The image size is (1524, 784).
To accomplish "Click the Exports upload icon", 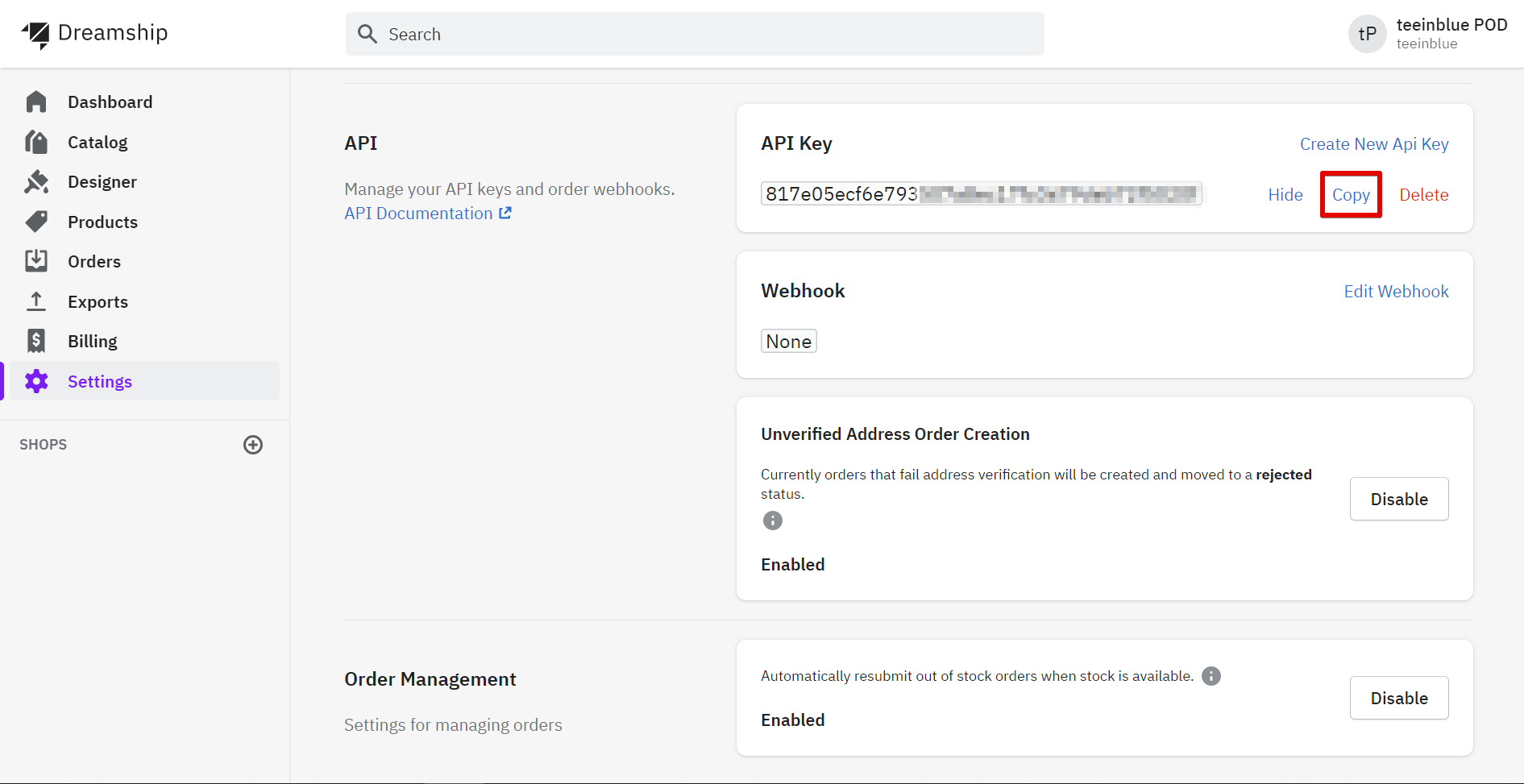I will (36, 301).
